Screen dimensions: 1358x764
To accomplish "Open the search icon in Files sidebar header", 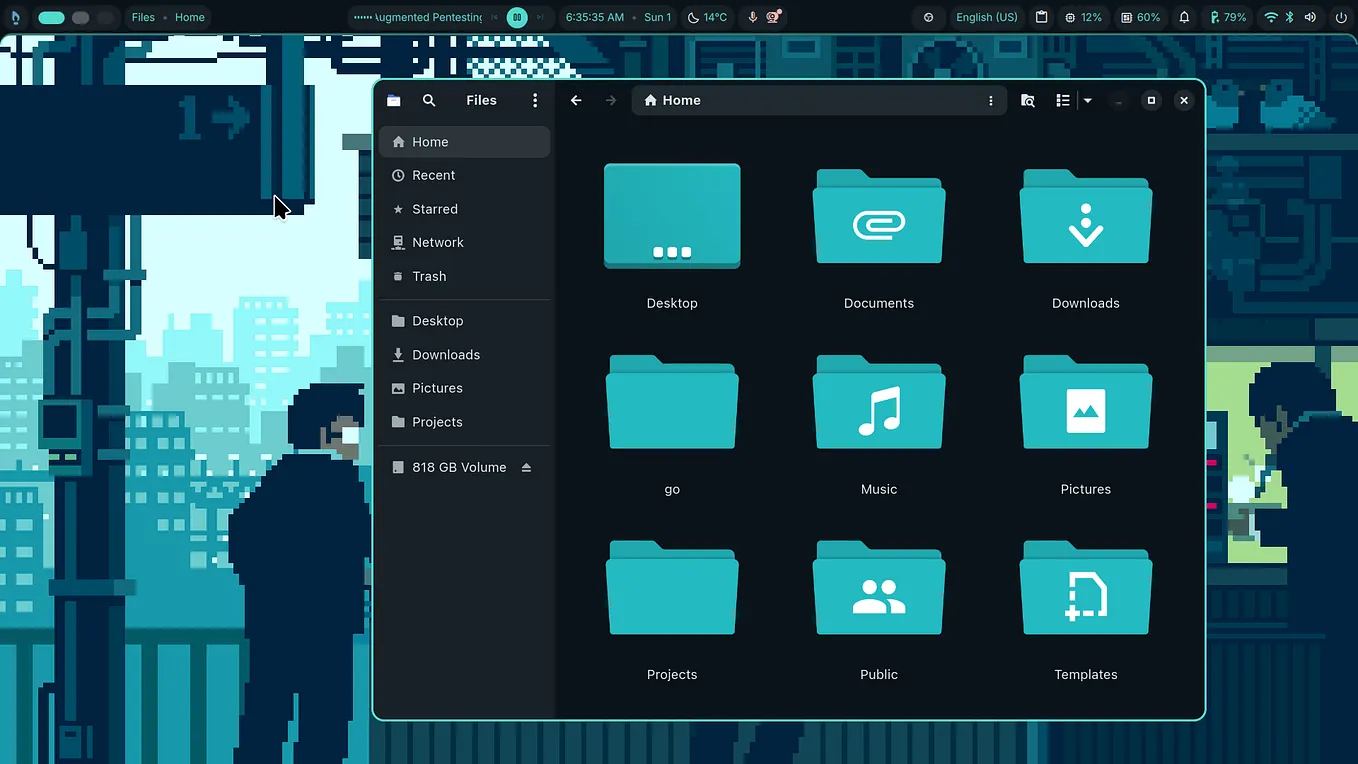I will (x=429, y=100).
